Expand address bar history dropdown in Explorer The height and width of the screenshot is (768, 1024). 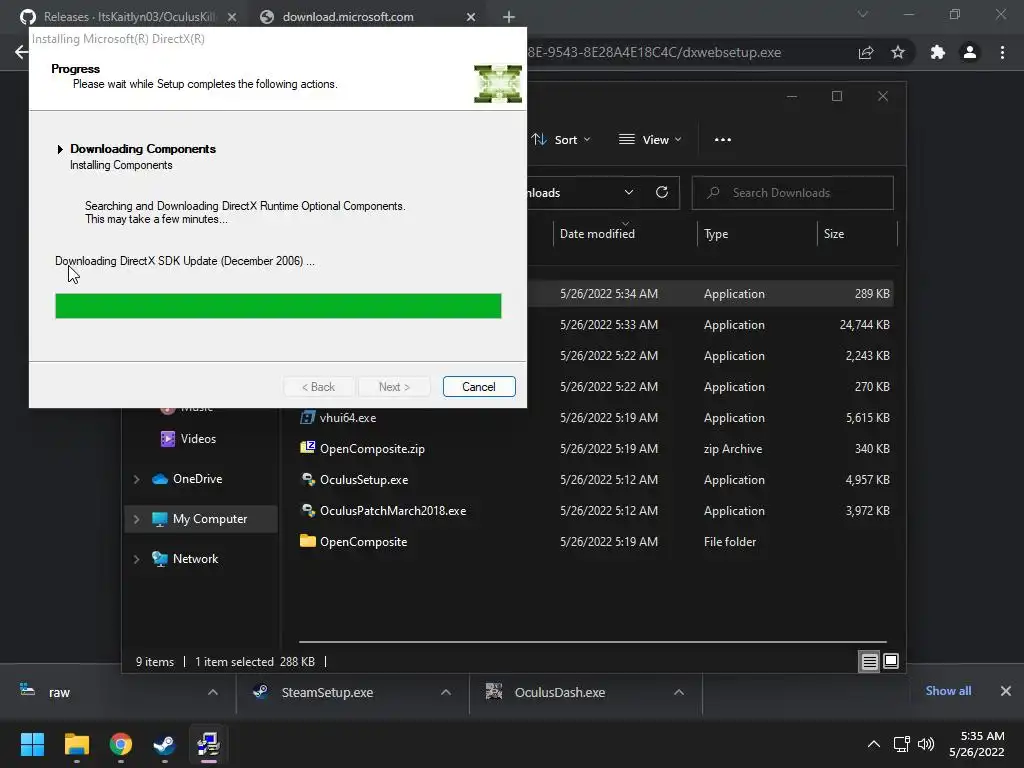click(628, 193)
